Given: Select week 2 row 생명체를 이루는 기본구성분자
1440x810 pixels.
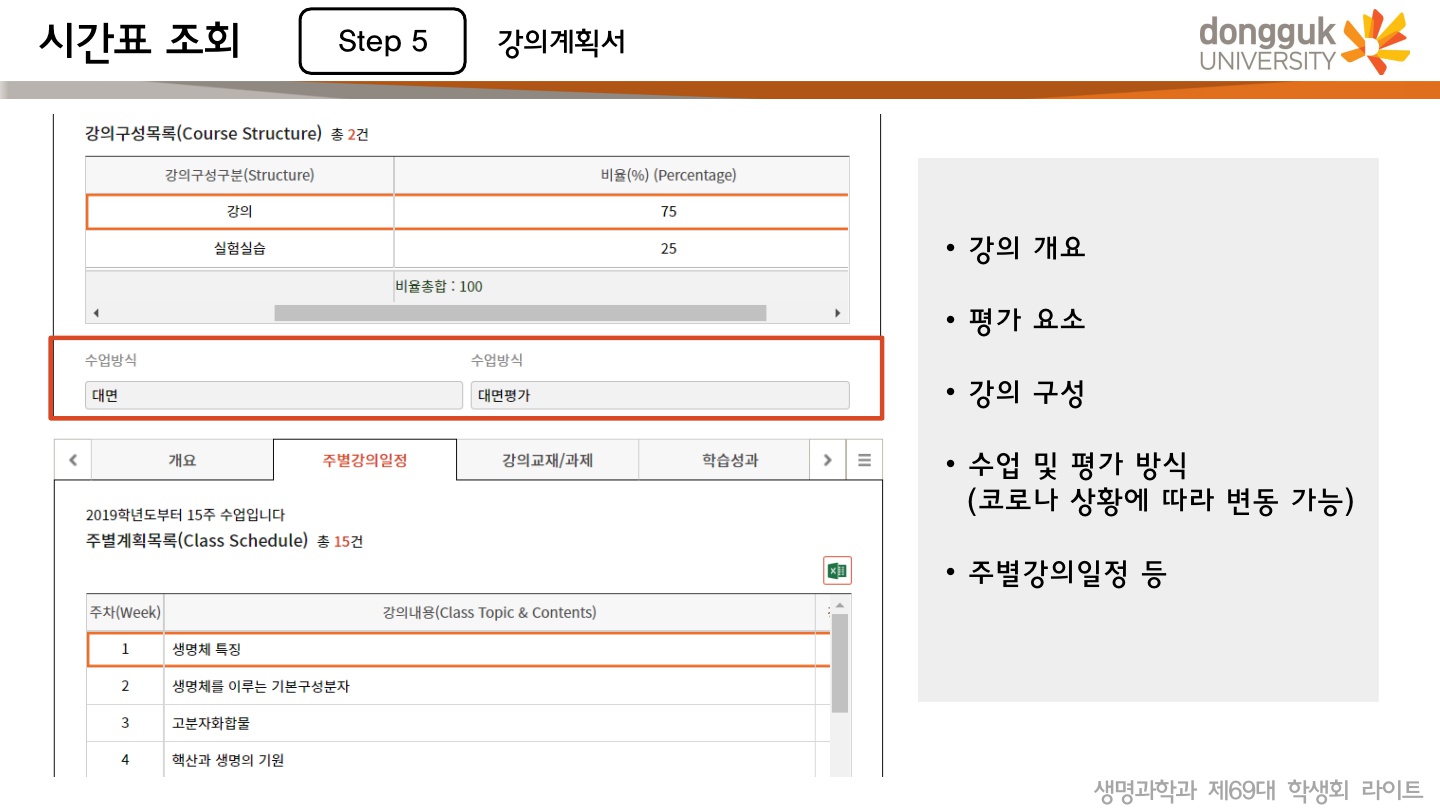Looking at the screenshot, I should point(459,686).
